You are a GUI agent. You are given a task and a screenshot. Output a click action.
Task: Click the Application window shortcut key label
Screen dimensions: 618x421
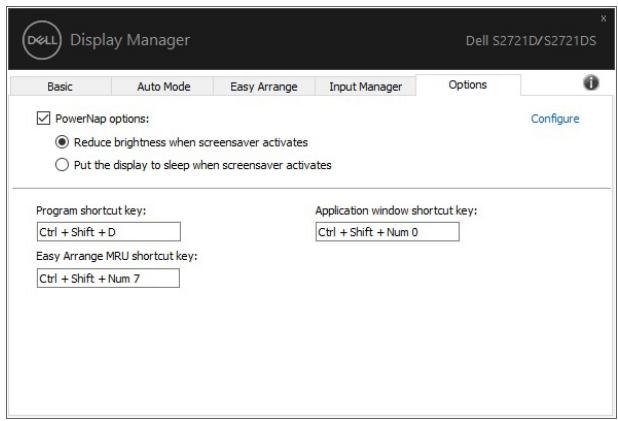pos(396,210)
